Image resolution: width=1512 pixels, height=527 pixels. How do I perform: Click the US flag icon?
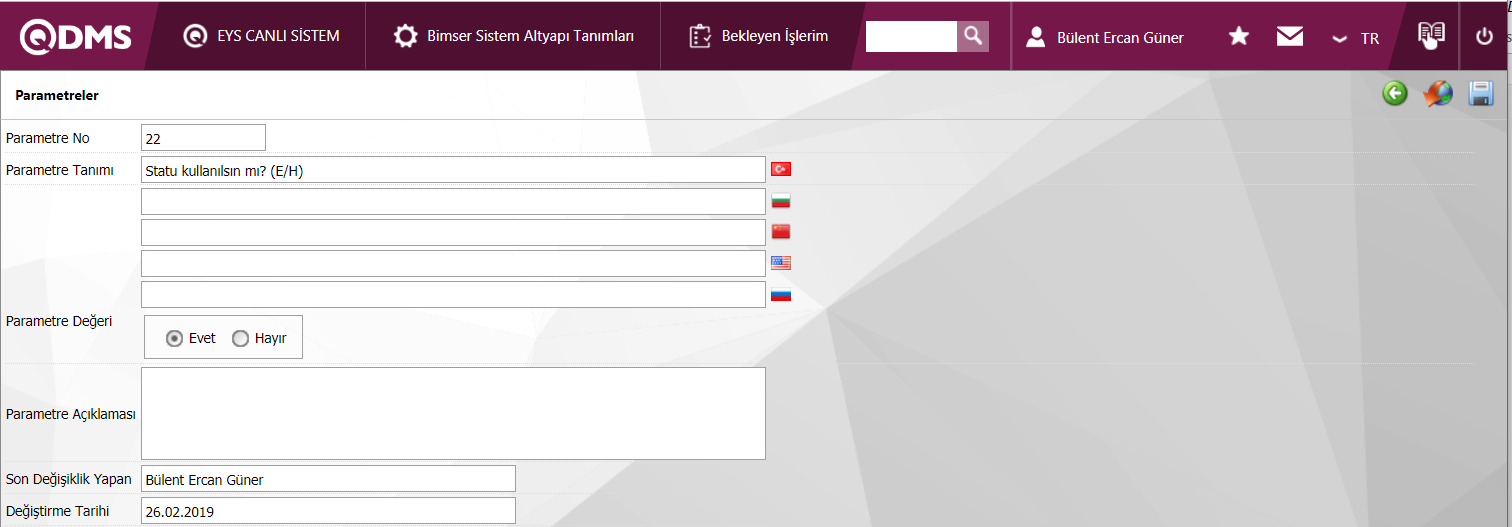(x=781, y=263)
